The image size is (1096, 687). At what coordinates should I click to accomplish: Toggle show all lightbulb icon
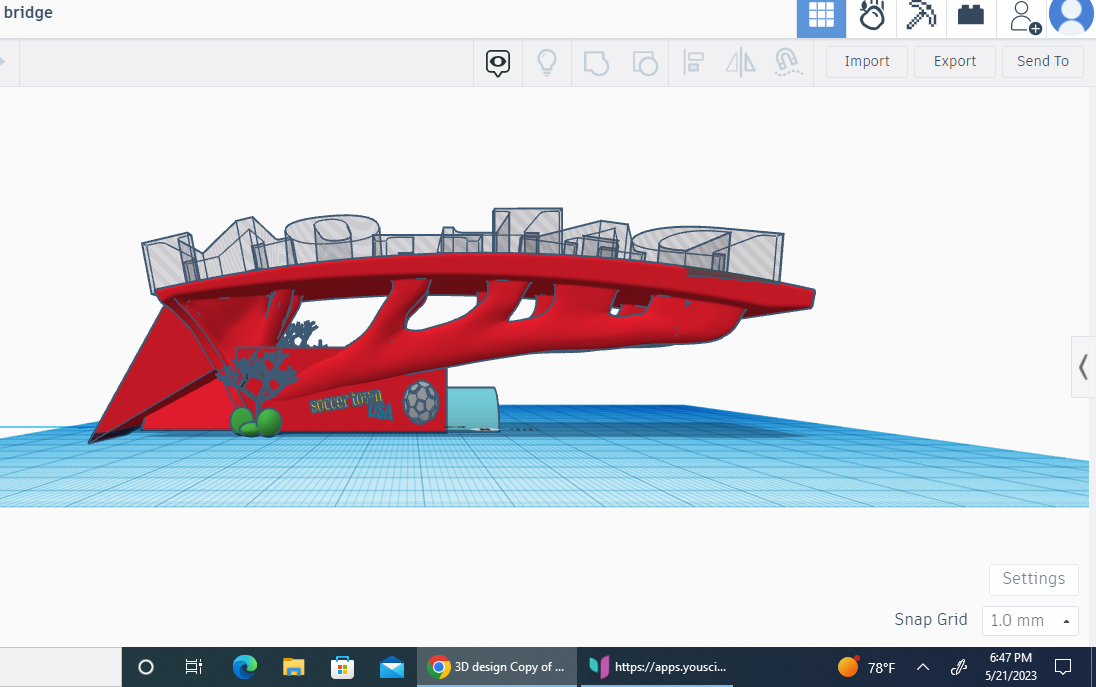(547, 62)
